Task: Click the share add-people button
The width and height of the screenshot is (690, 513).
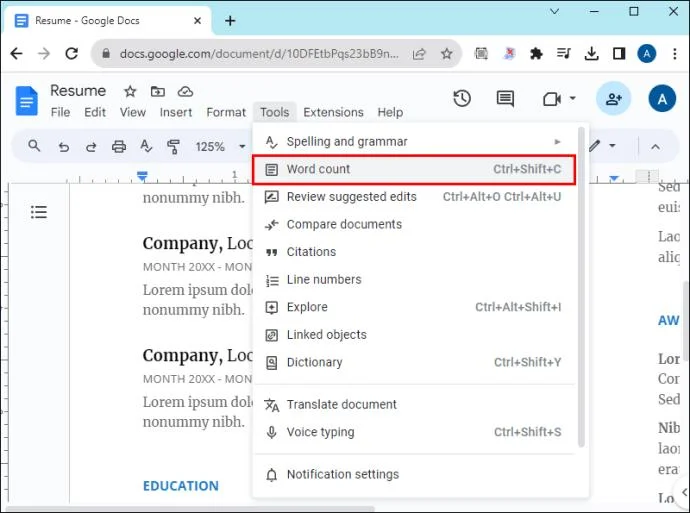Action: point(613,98)
